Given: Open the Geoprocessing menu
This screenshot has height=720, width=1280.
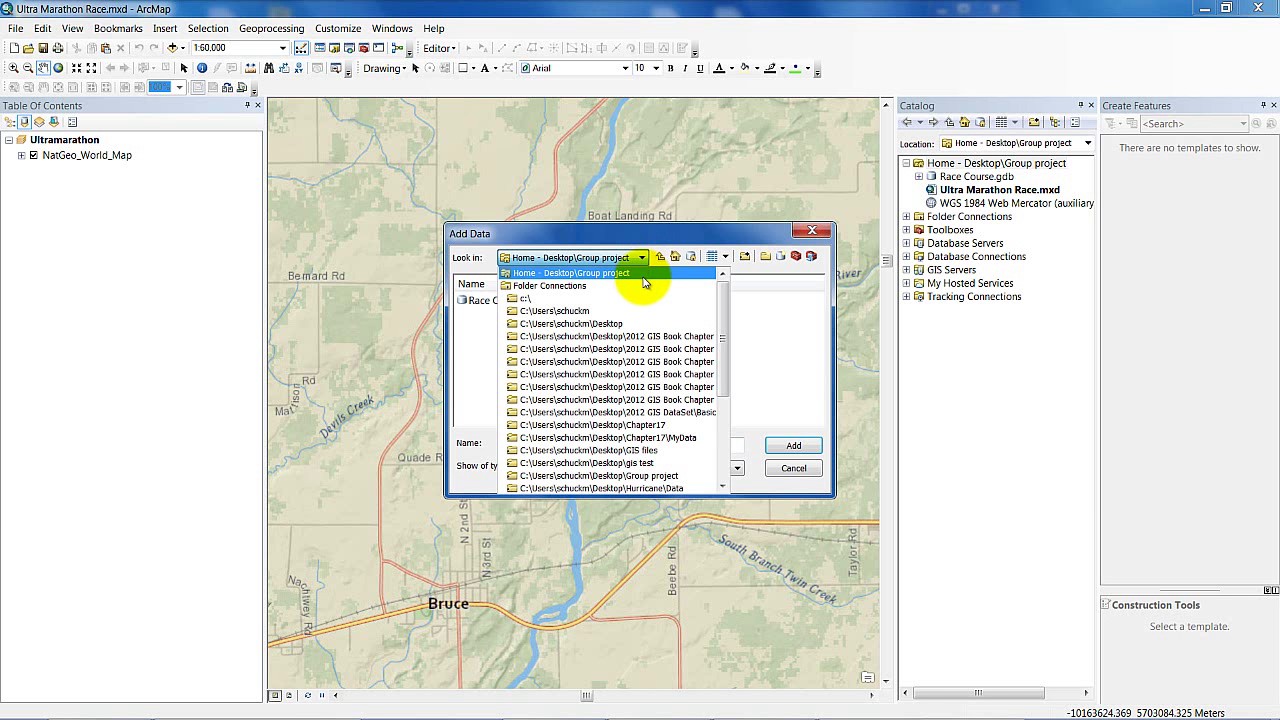Looking at the screenshot, I should tap(271, 28).
